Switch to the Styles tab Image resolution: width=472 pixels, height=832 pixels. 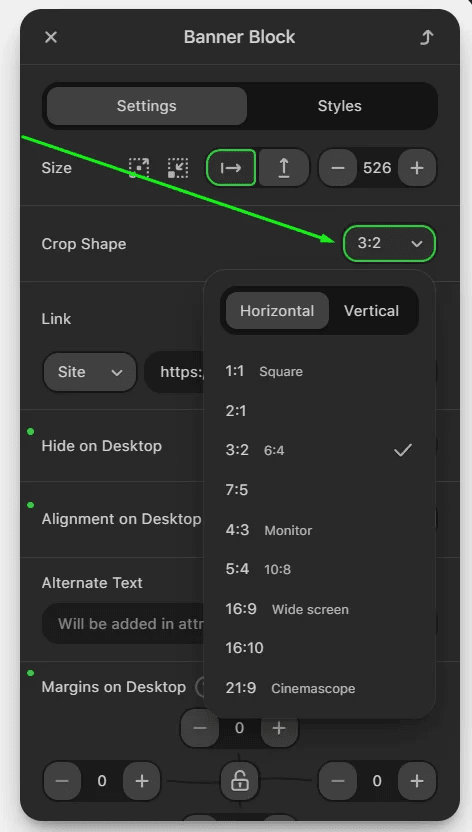pos(339,106)
